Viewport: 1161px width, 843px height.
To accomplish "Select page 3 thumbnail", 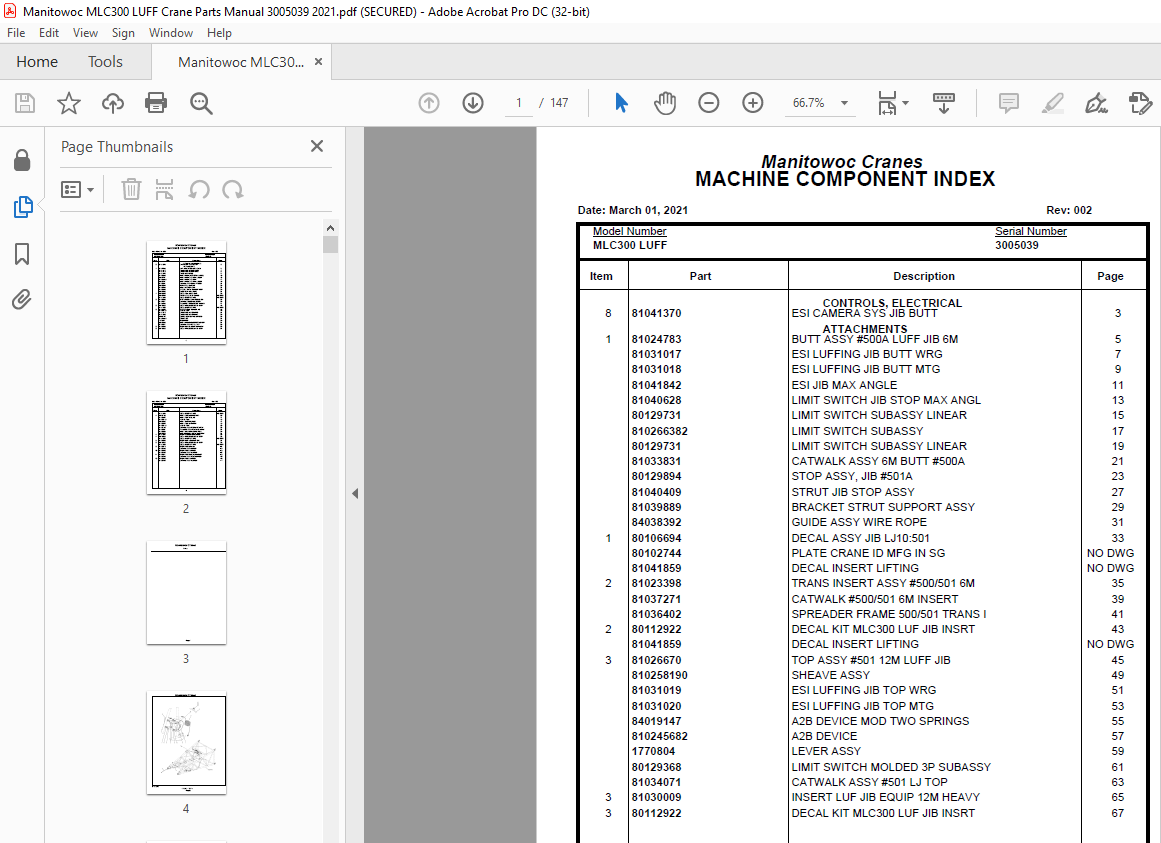I will click(x=187, y=593).
